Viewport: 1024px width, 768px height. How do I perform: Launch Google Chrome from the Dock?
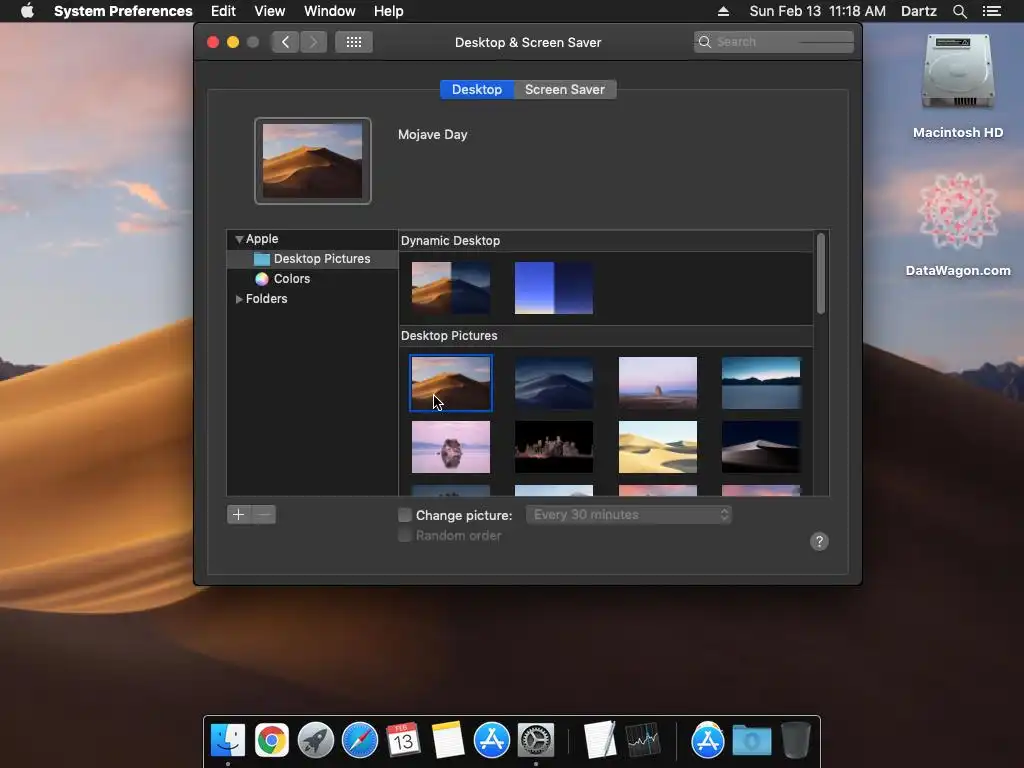(272, 741)
